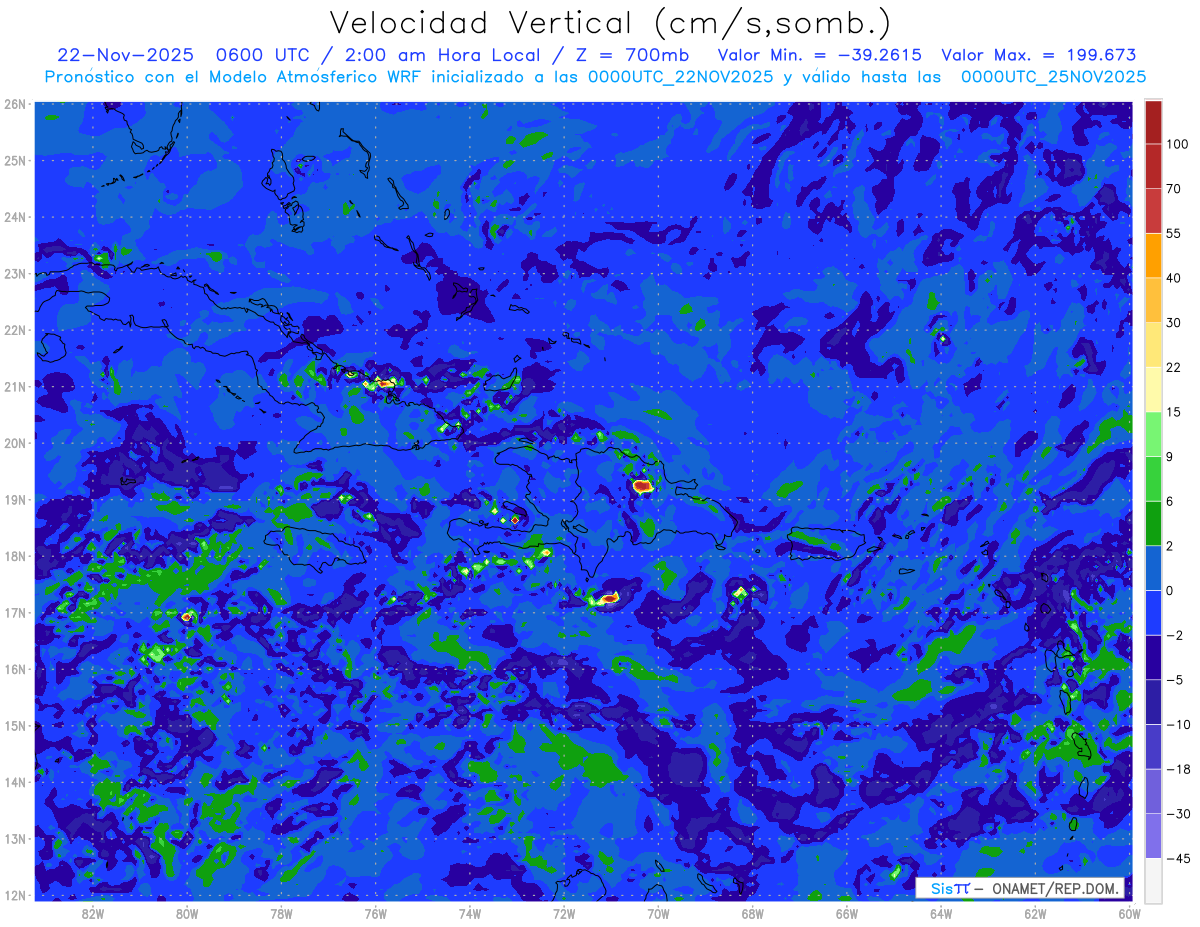Click the '74W' longitude label
The height and width of the screenshot is (927, 1200).
[470, 913]
